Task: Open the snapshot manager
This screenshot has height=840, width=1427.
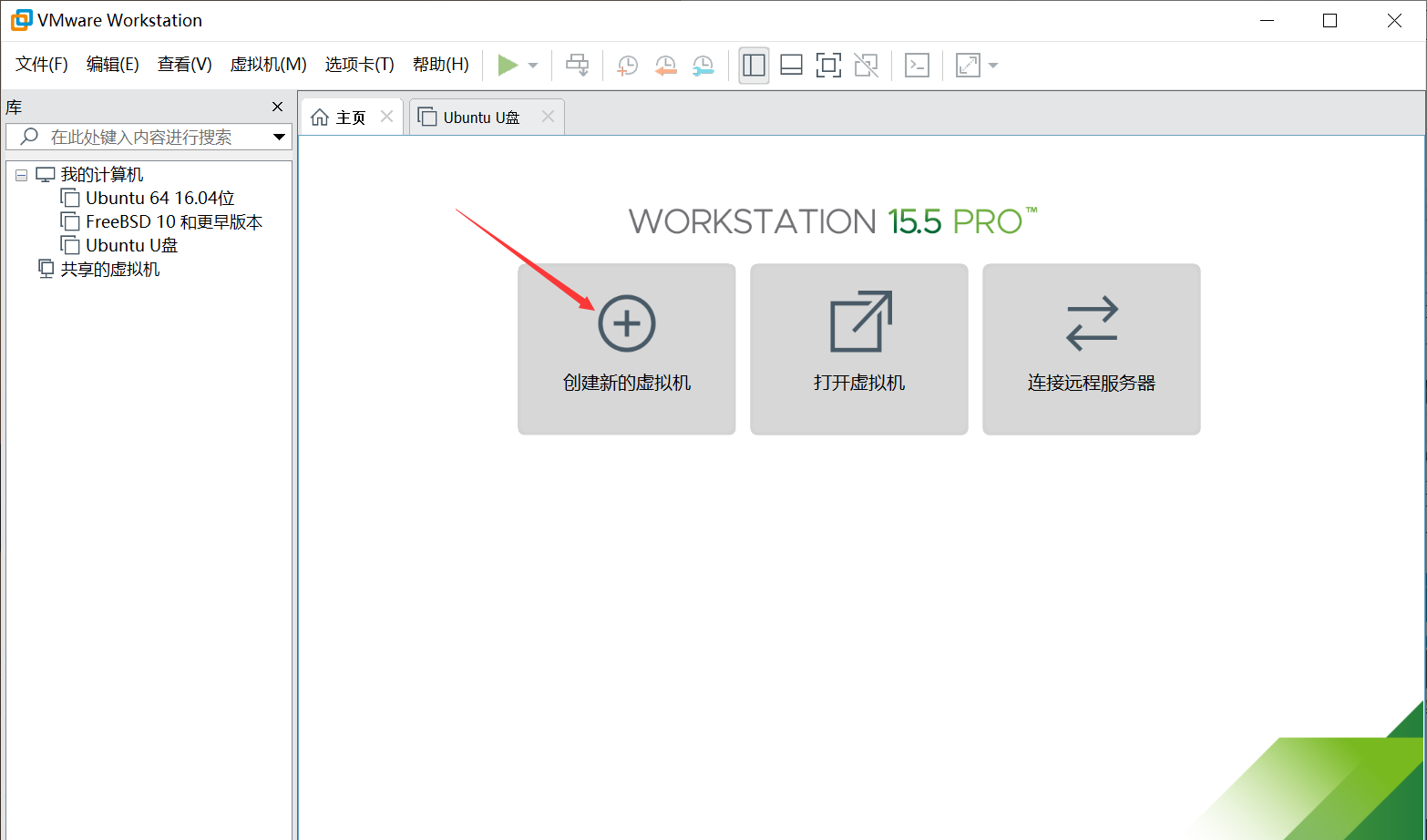Action: (703, 65)
